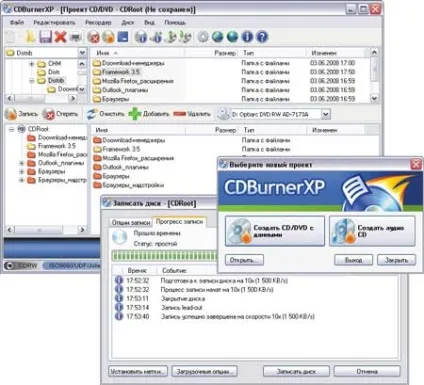Sort the top file list by Имя column

click(137, 53)
